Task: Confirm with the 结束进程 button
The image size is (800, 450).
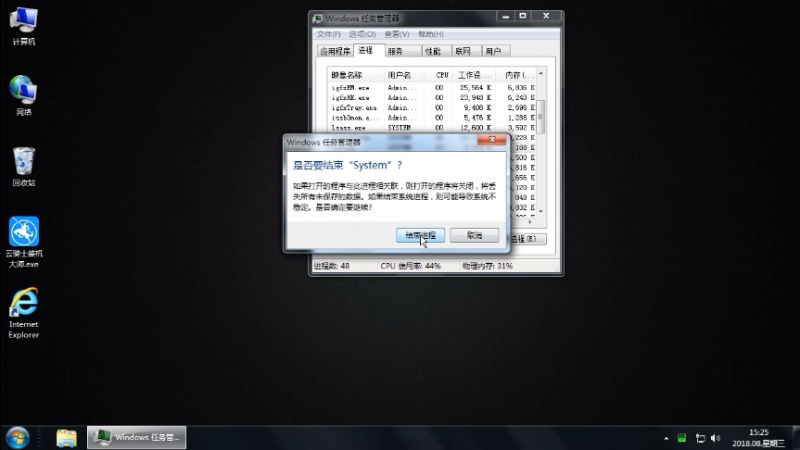Action: point(420,235)
